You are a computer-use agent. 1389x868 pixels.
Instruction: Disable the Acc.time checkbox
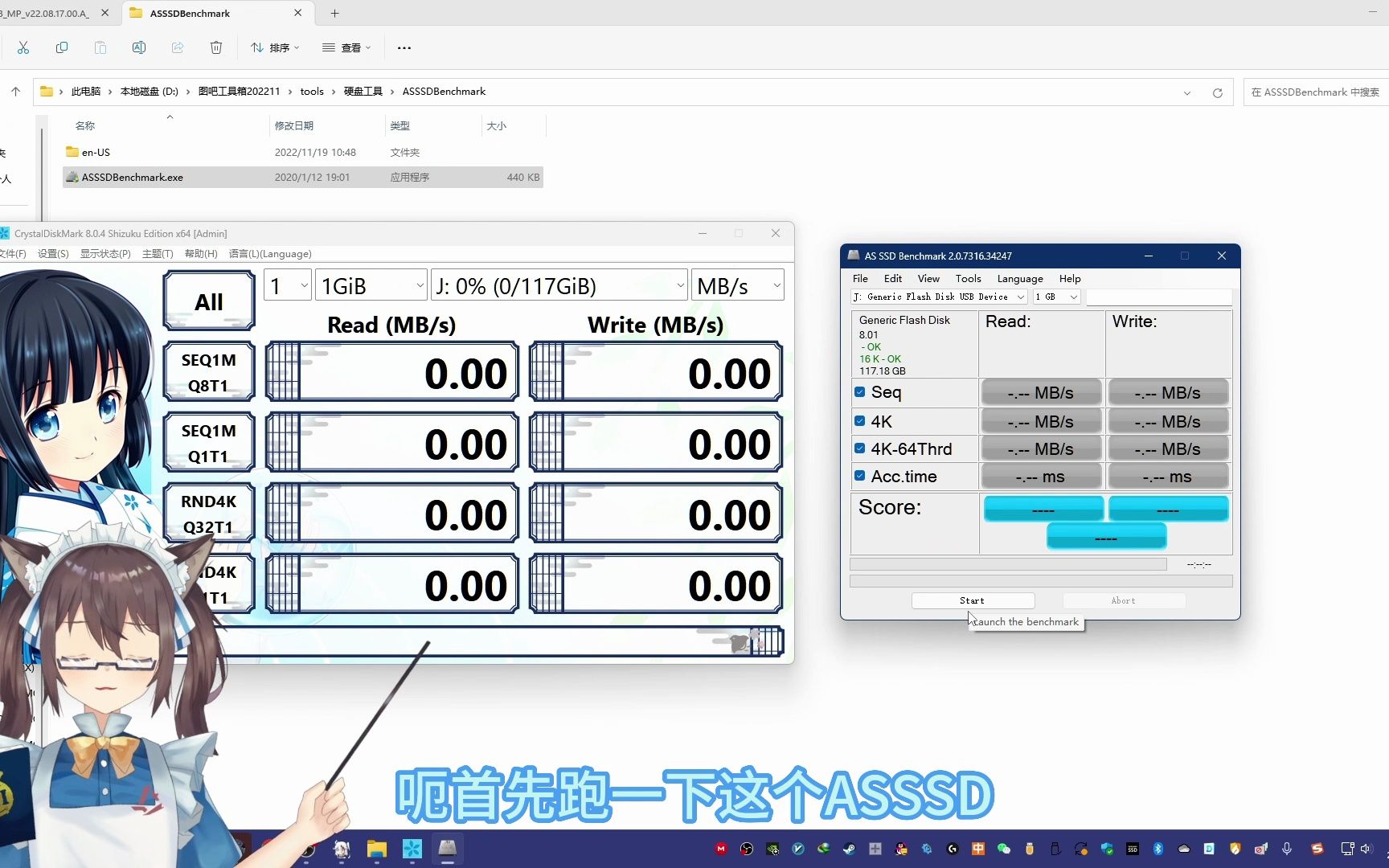(860, 476)
